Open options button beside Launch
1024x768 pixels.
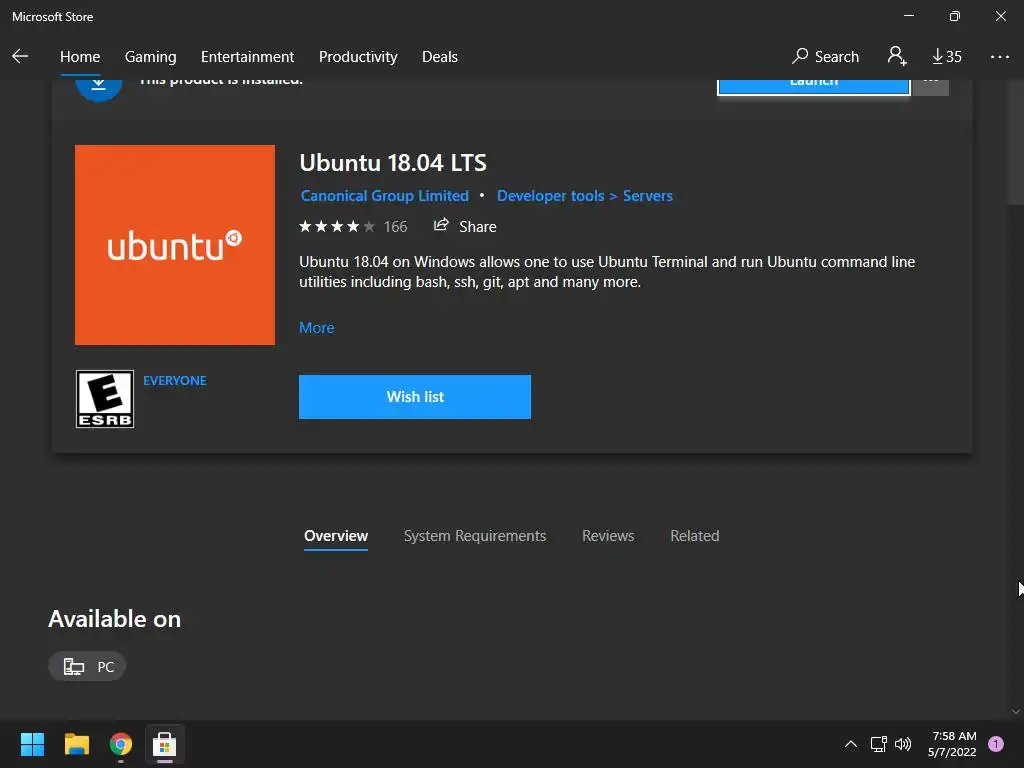click(930, 86)
